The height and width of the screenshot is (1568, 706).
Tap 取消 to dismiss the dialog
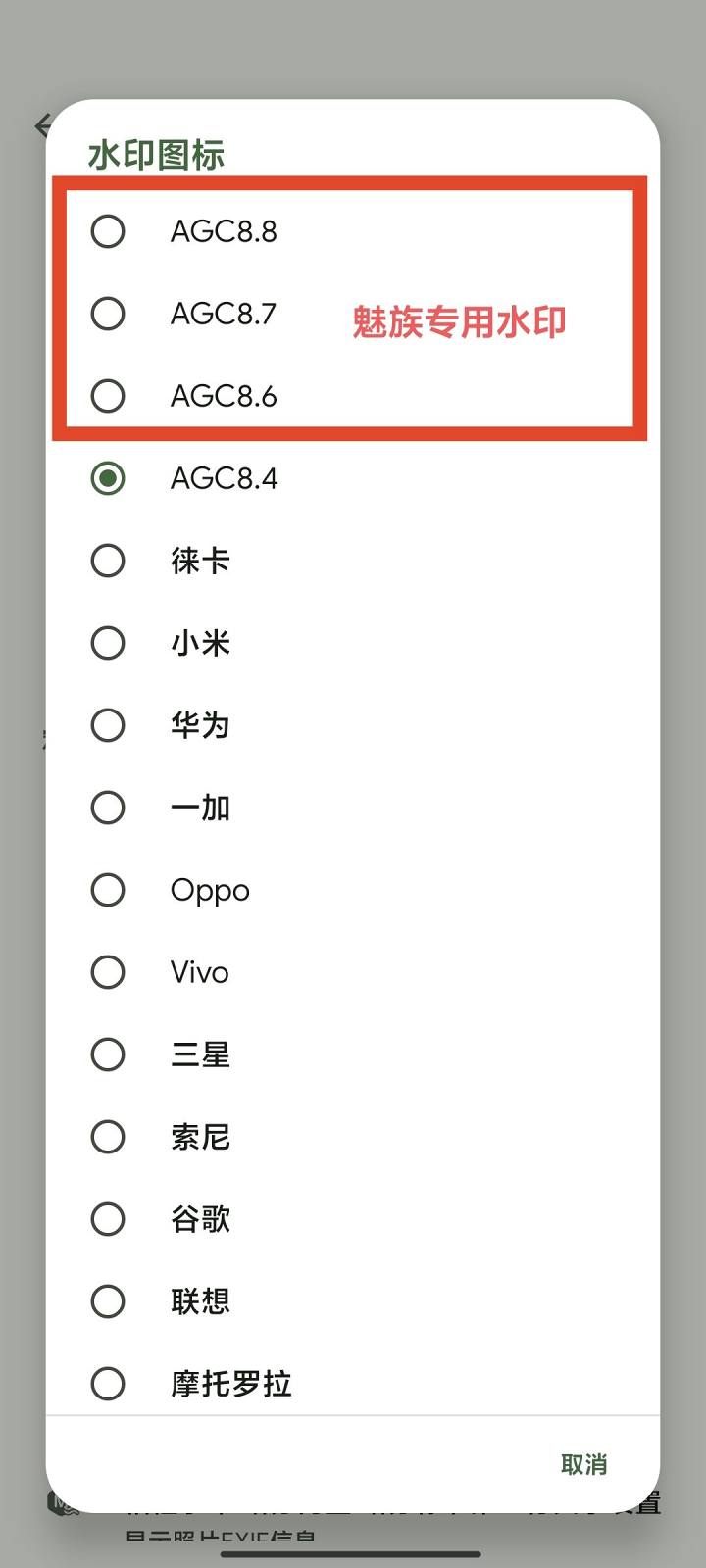coord(583,1464)
